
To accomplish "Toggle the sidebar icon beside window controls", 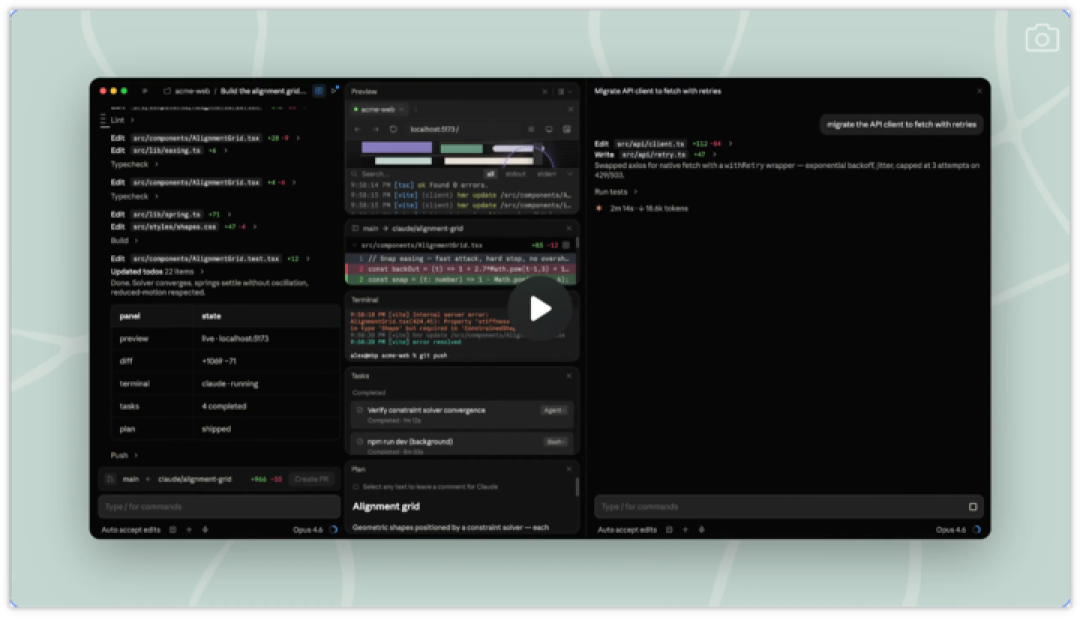I will (x=145, y=91).
